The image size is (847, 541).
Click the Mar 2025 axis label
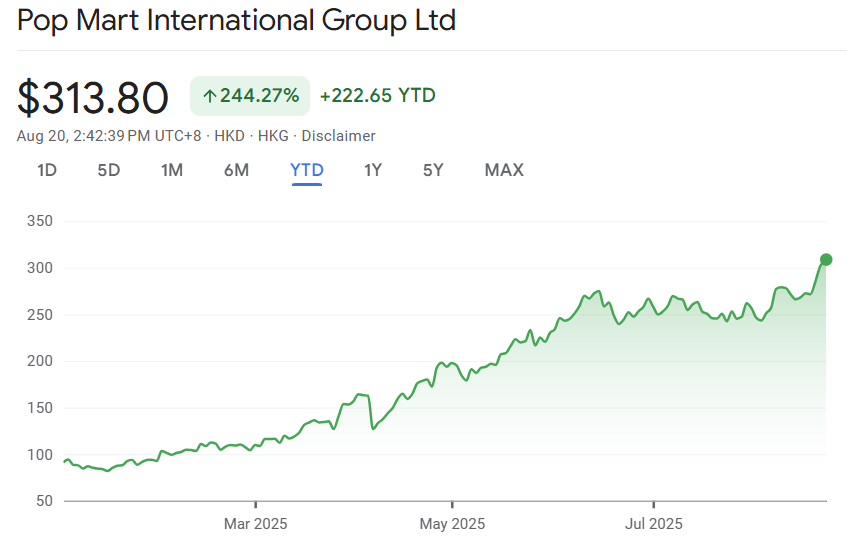point(256,524)
